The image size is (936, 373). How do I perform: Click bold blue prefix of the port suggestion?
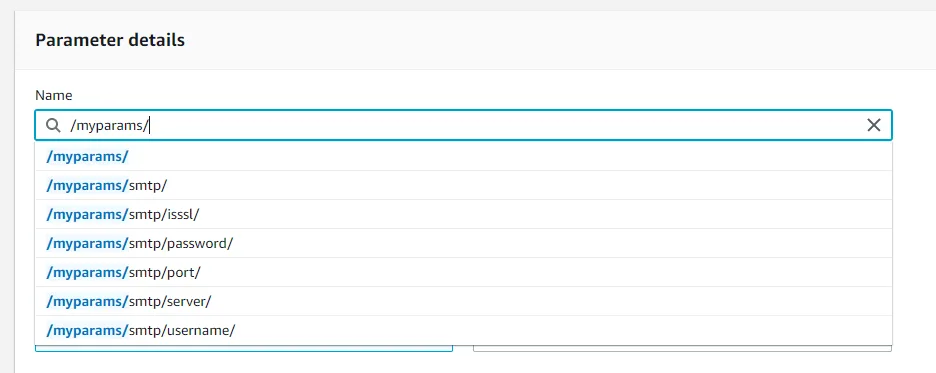click(x=87, y=273)
